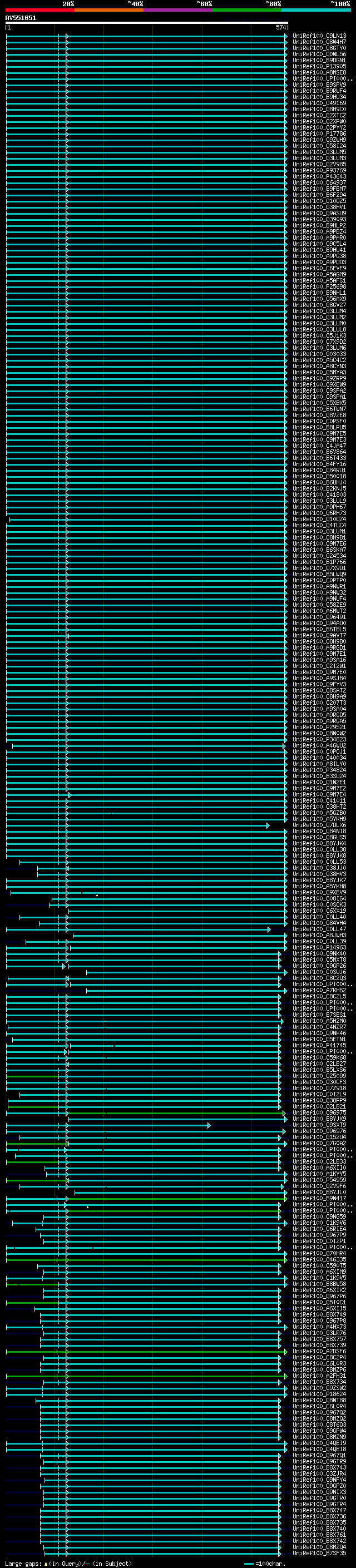Select hit label UniRef100_Q08IG4
Screen dimensions: 356x1568
[319, 898]
